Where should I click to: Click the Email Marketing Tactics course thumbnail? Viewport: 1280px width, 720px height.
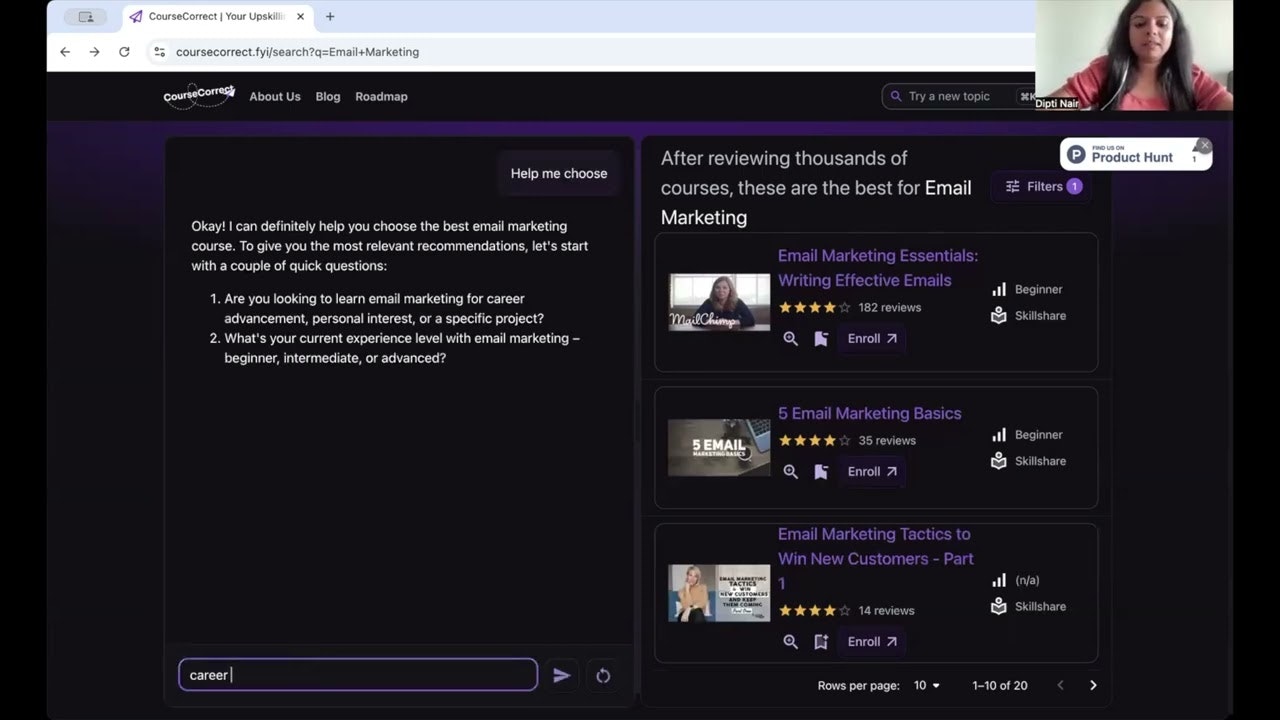719,593
